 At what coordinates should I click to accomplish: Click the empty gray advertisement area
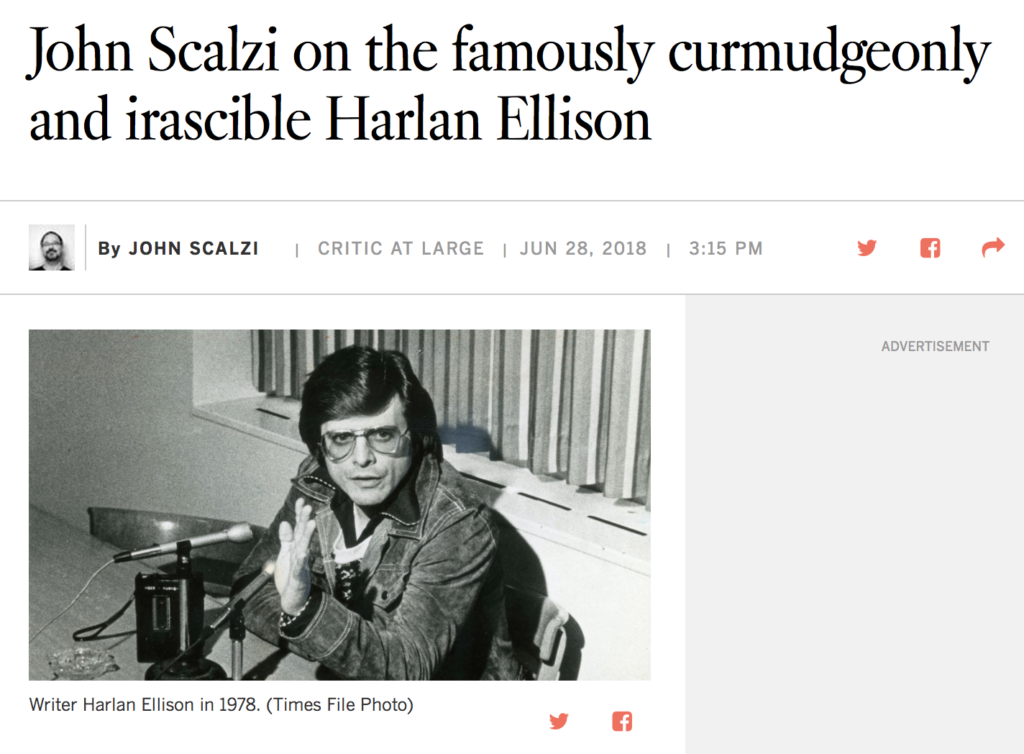[854, 550]
